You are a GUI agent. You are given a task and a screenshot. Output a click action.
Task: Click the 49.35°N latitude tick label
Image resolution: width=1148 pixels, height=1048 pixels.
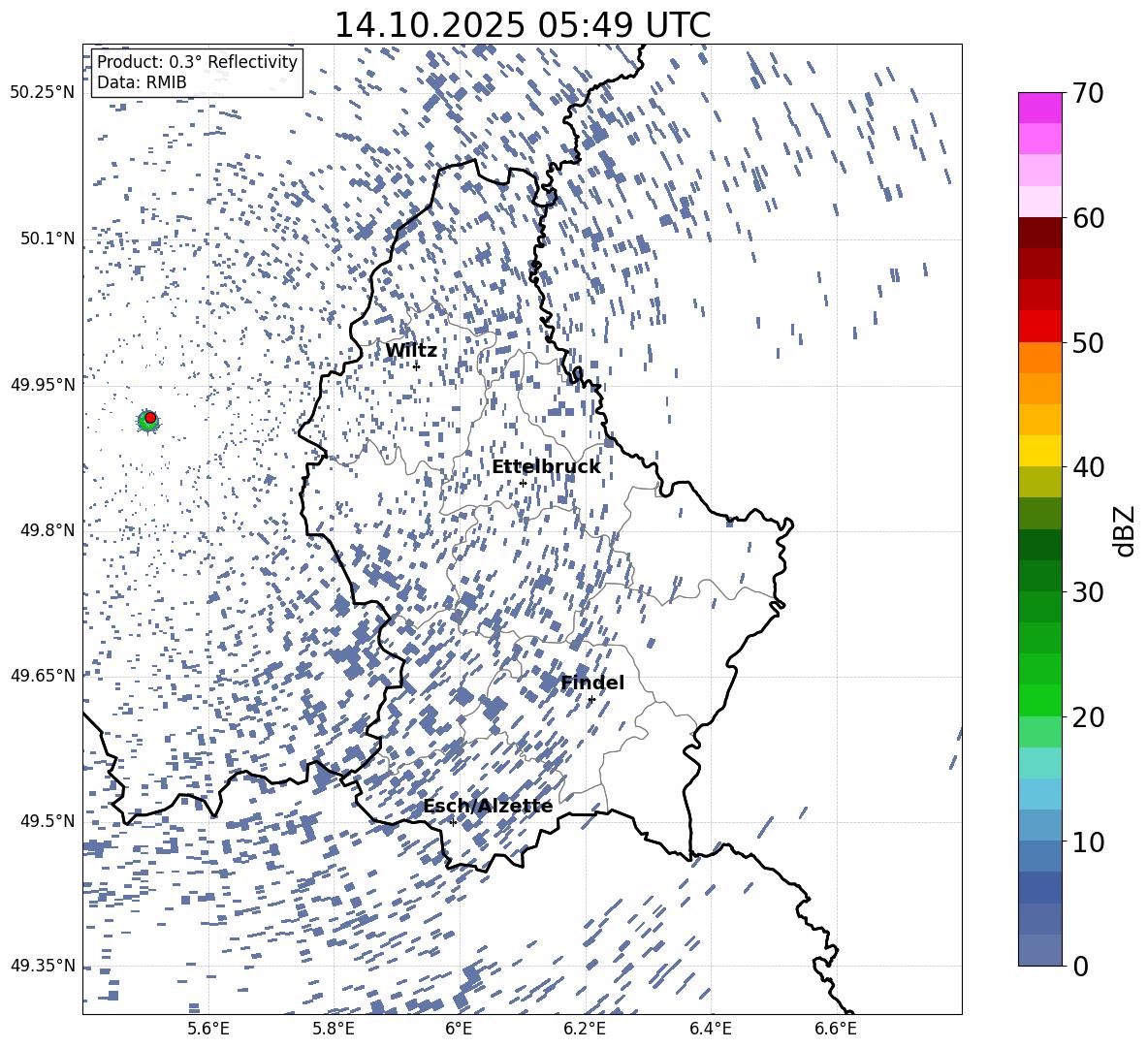(43, 966)
